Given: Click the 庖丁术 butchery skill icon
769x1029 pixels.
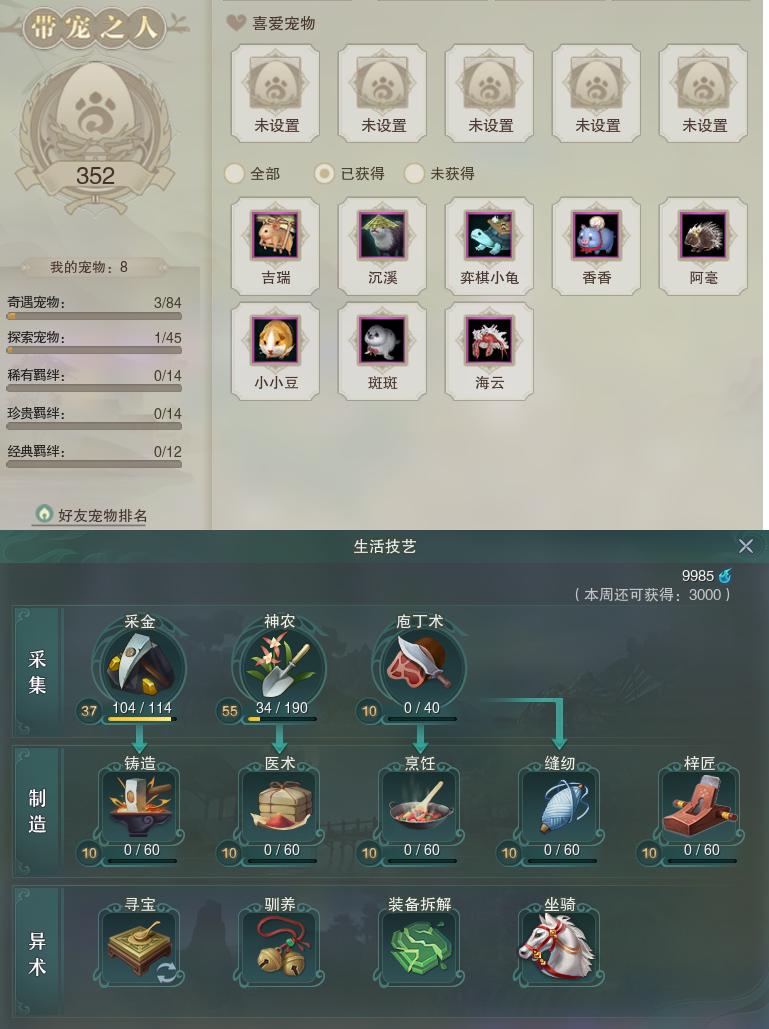Looking at the screenshot, I should (x=419, y=667).
